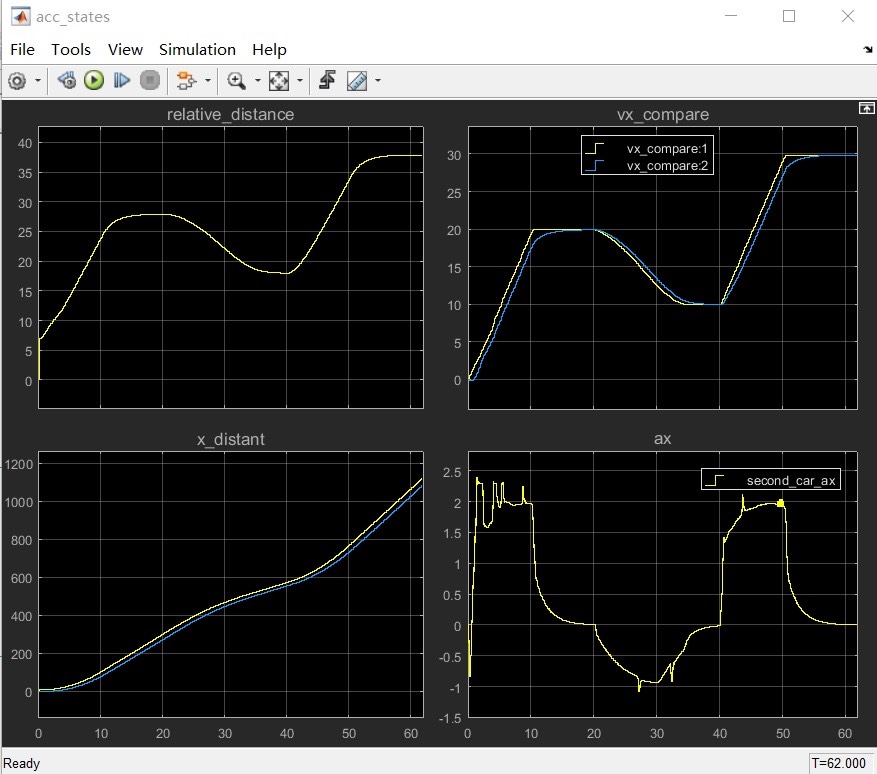
Task: Expand the Zoom tool dropdown arrow
Action: [x=257, y=81]
